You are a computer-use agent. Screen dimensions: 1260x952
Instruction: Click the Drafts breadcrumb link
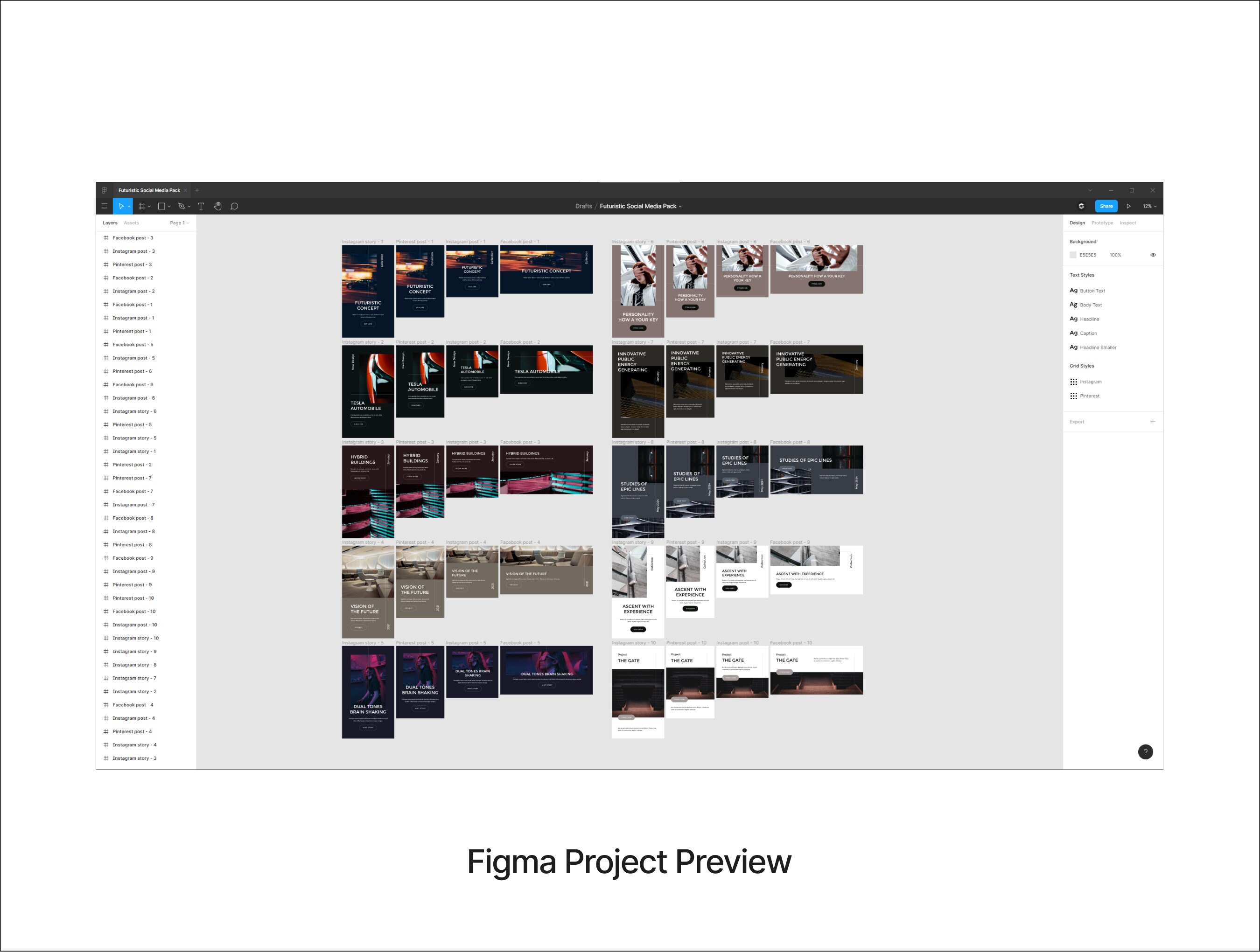tap(583, 206)
